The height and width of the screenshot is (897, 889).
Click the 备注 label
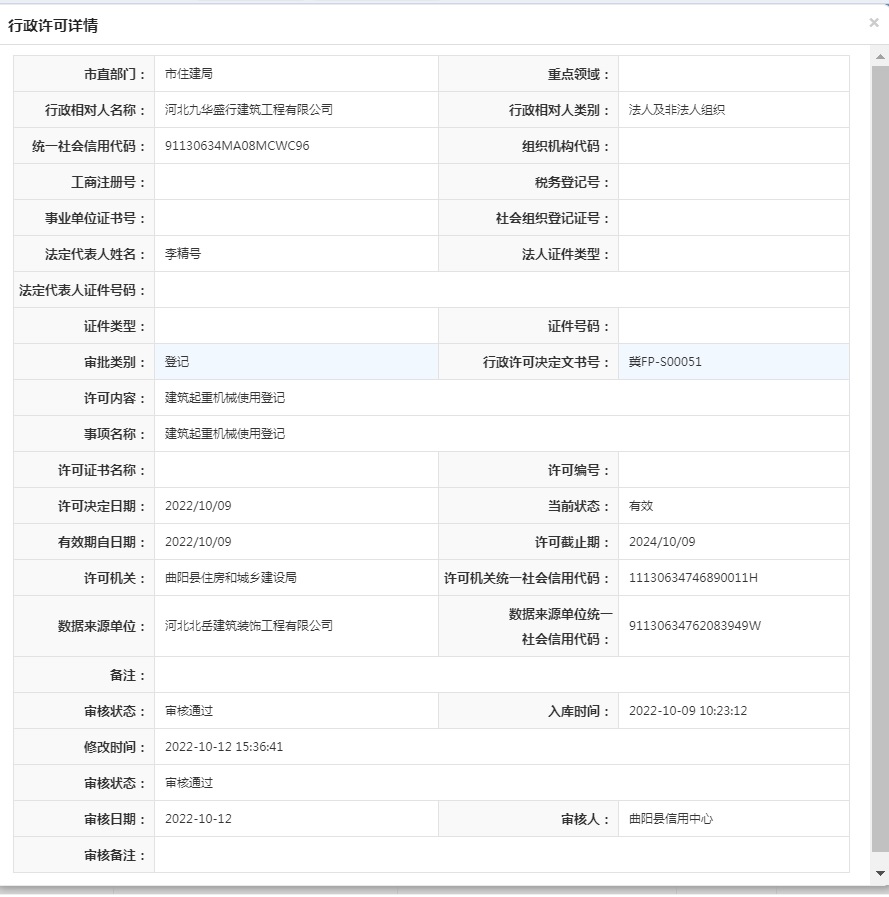coord(128,675)
